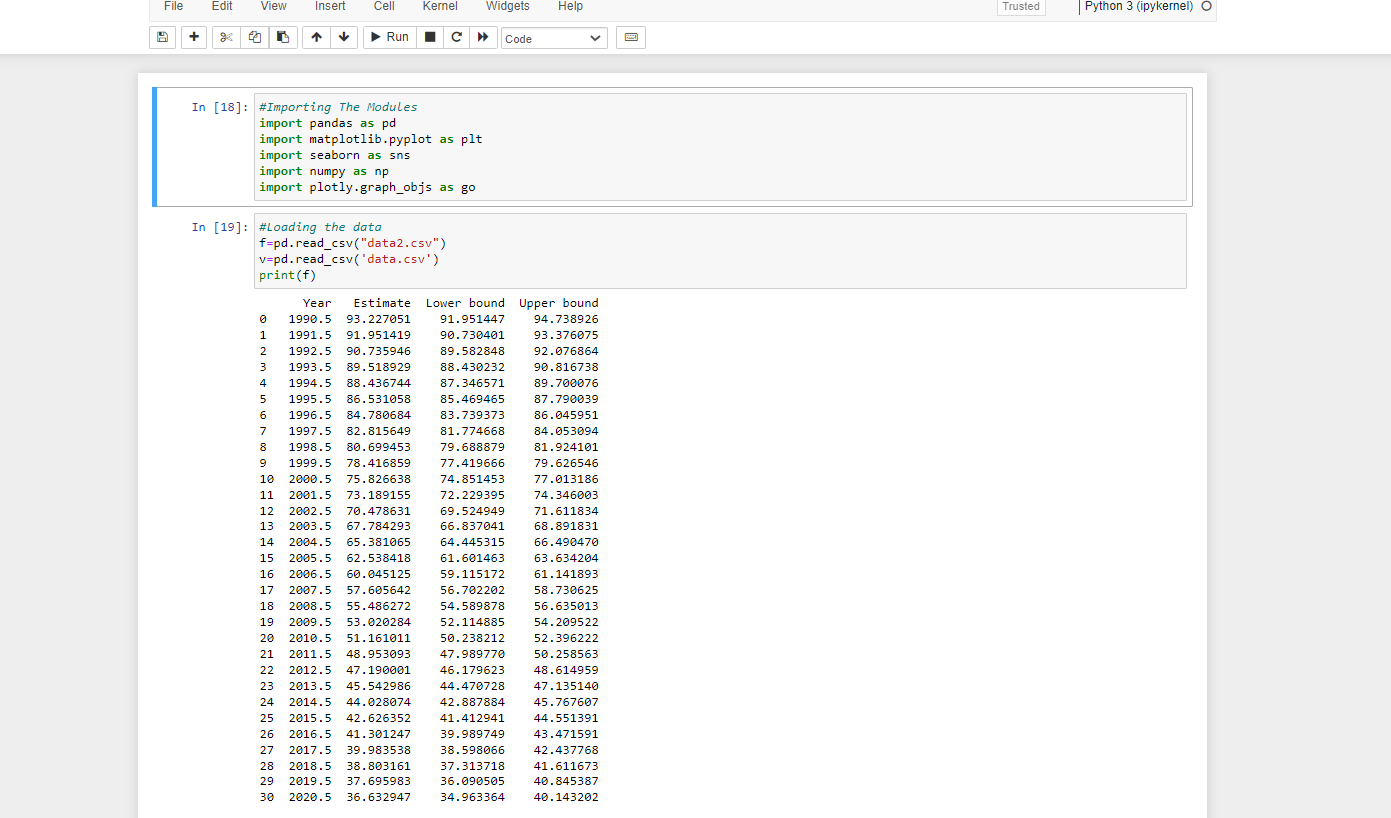Select the In [18] cell prompt

[219, 107]
